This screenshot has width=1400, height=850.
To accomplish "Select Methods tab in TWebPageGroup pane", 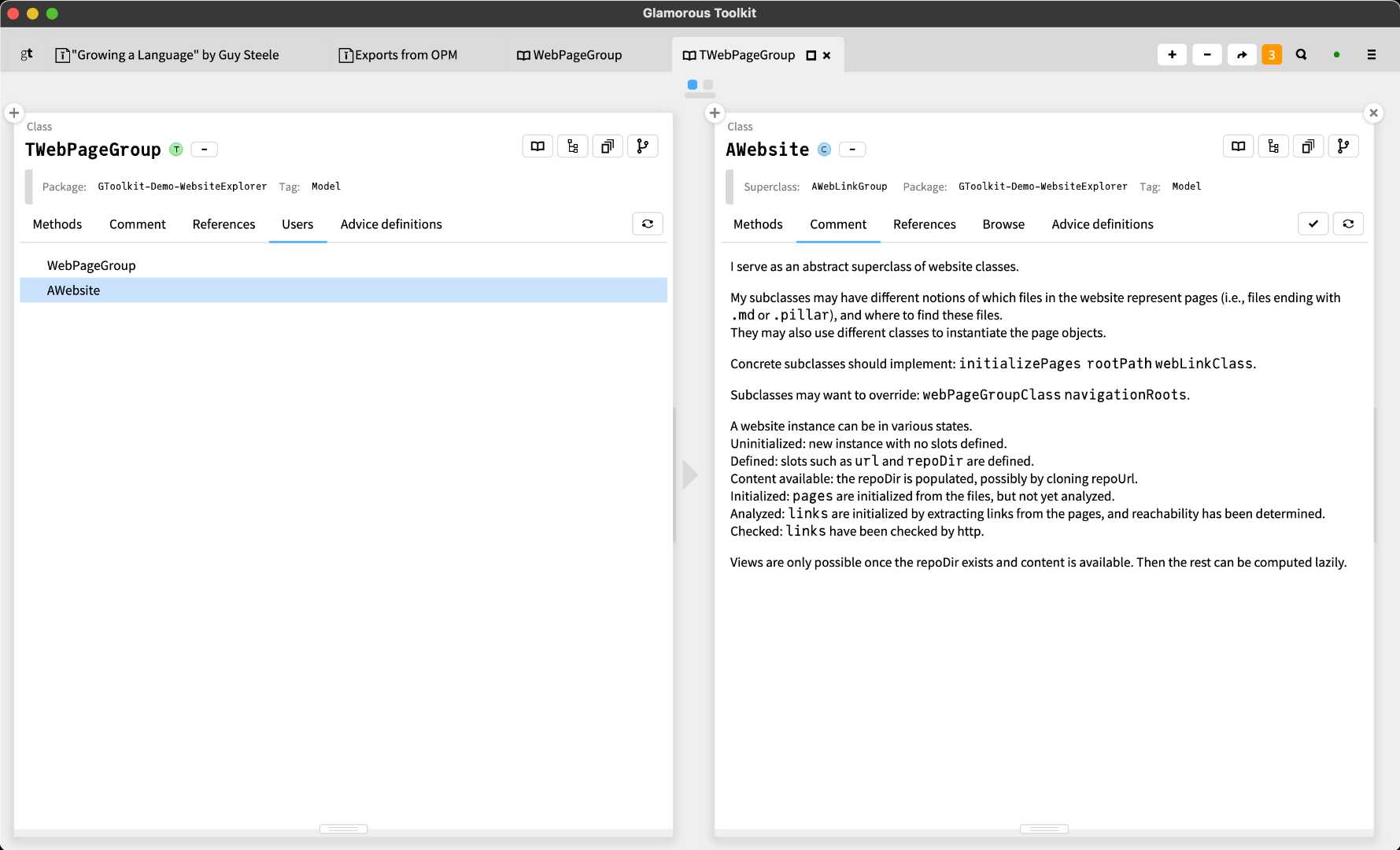I will tap(57, 224).
